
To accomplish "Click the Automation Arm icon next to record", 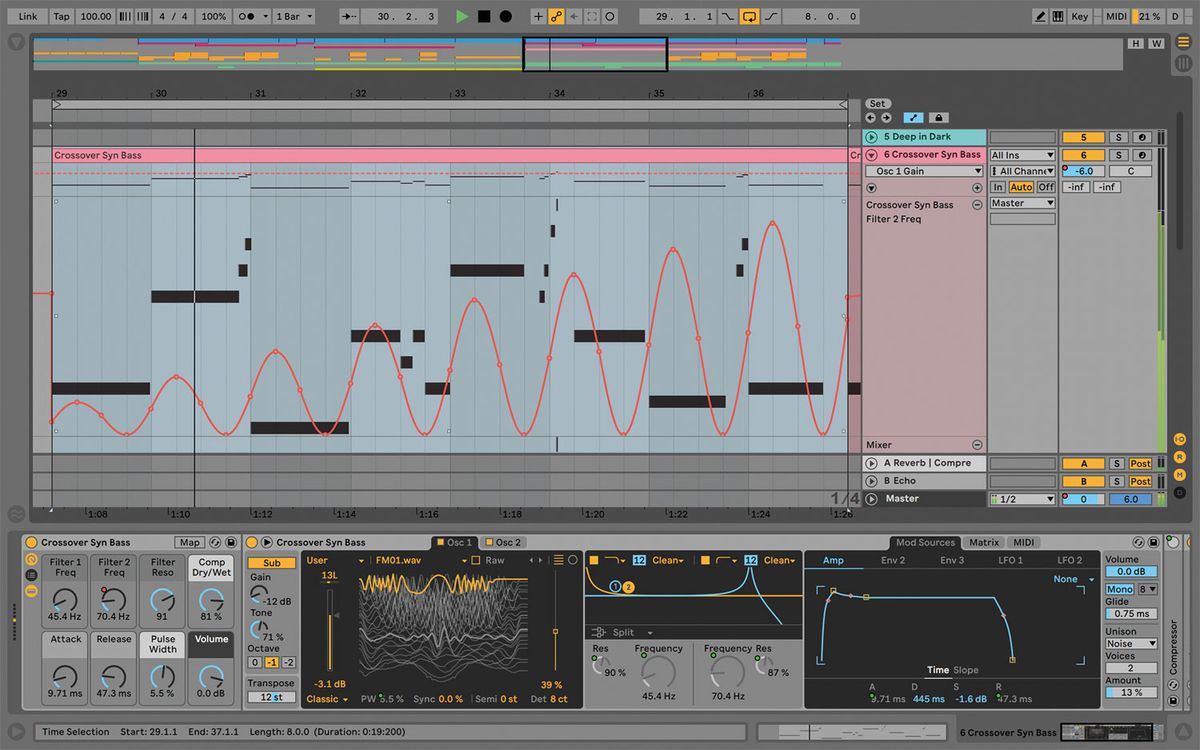I will click(x=556, y=16).
